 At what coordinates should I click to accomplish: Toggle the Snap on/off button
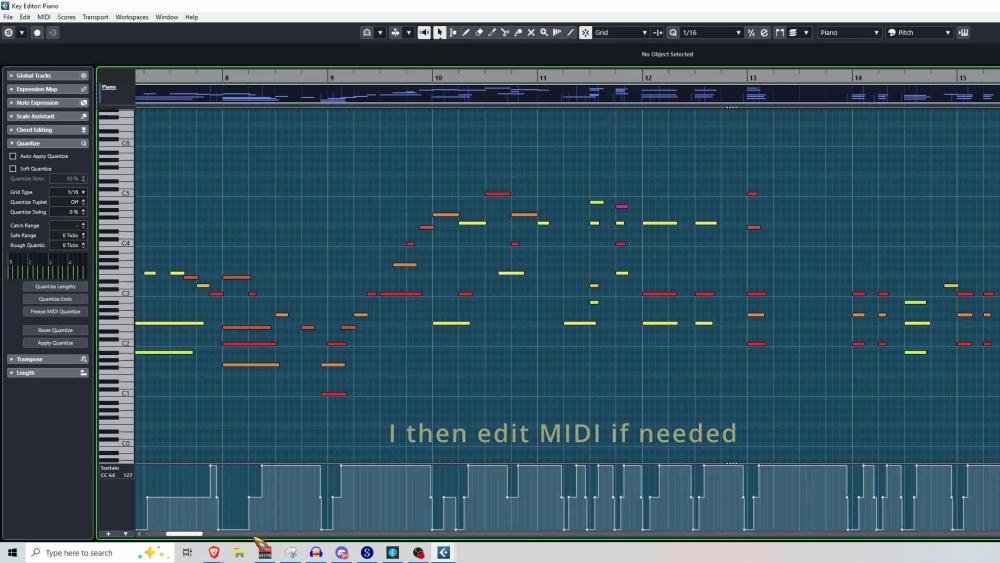(585, 33)
